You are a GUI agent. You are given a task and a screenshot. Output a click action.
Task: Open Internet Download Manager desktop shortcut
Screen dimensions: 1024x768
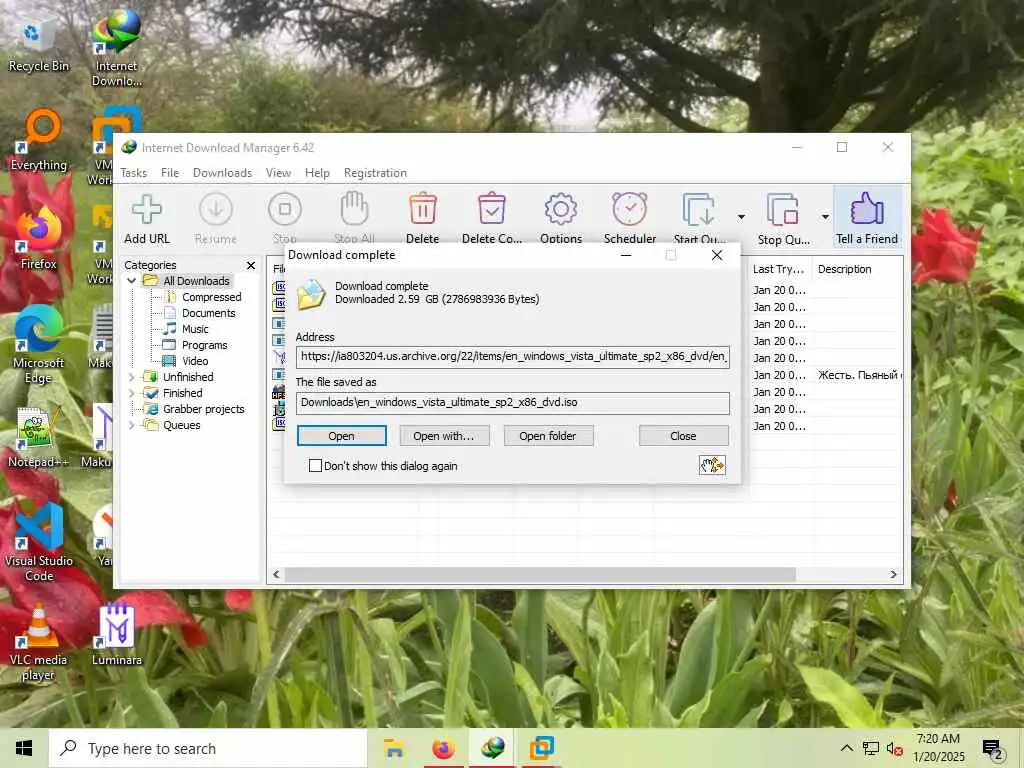point(117,49)
